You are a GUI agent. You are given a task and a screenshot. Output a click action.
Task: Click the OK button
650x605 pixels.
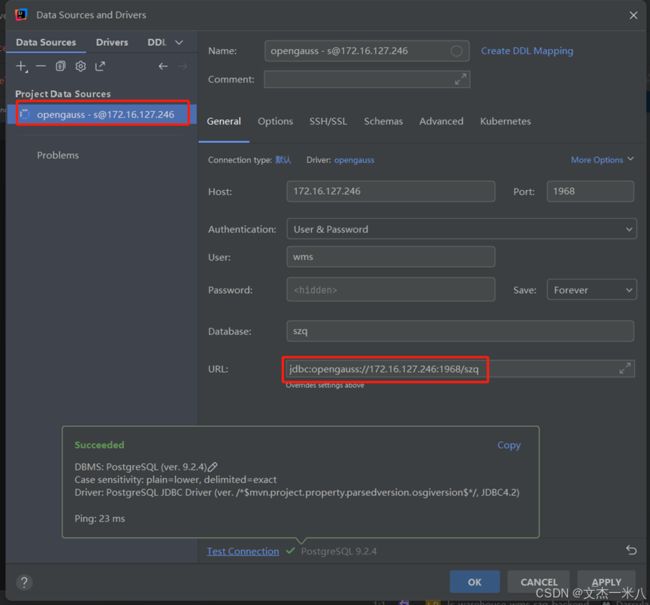[474, 582]
